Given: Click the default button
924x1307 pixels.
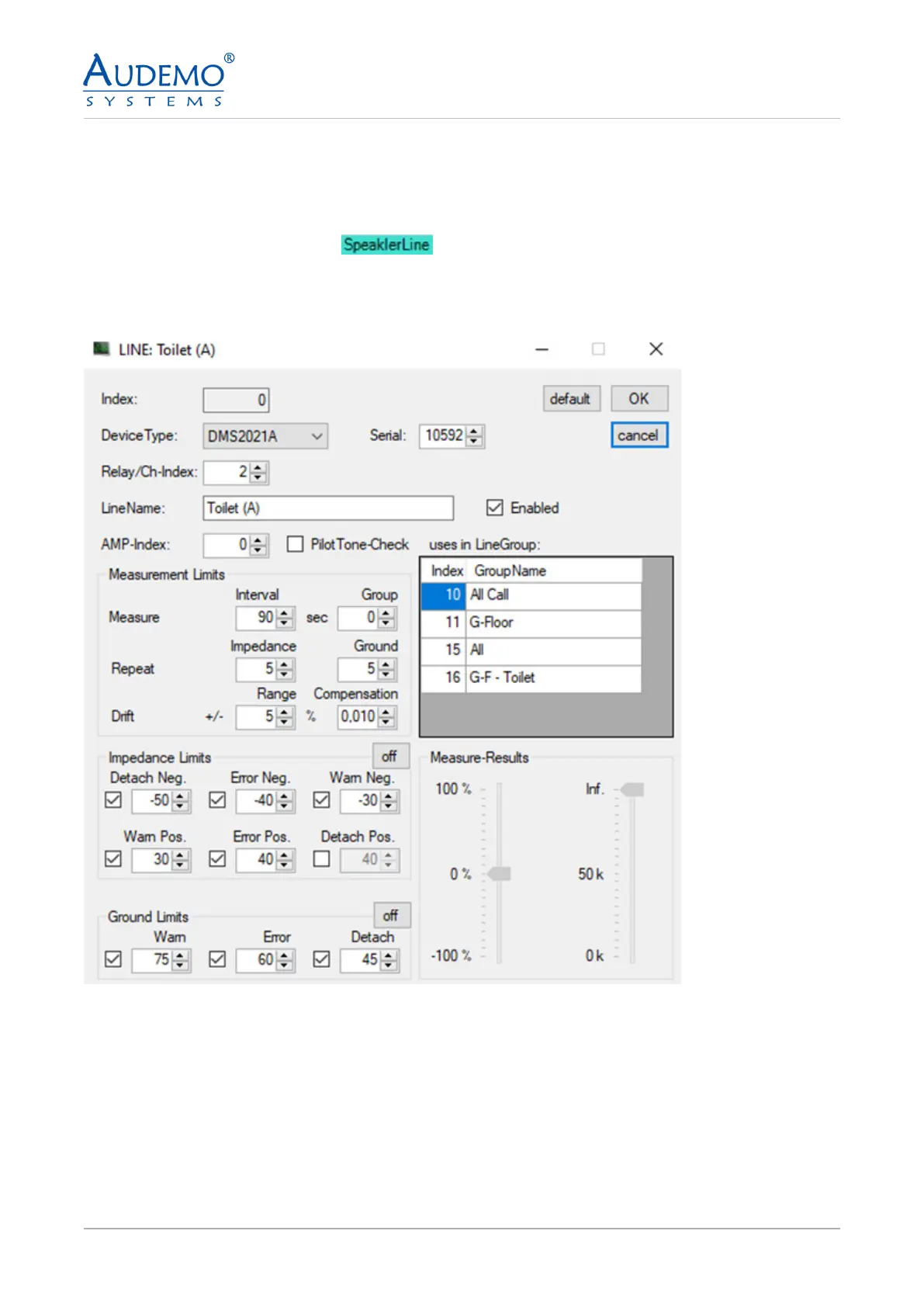Looking at the screenshot, I should point(570,399).
